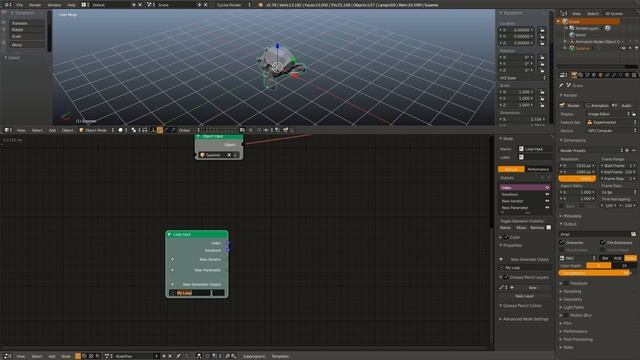Viewport: 640px width, 360px height.
Task: Open the Cycles Render engine dropdown
Action: click(233, 5)
